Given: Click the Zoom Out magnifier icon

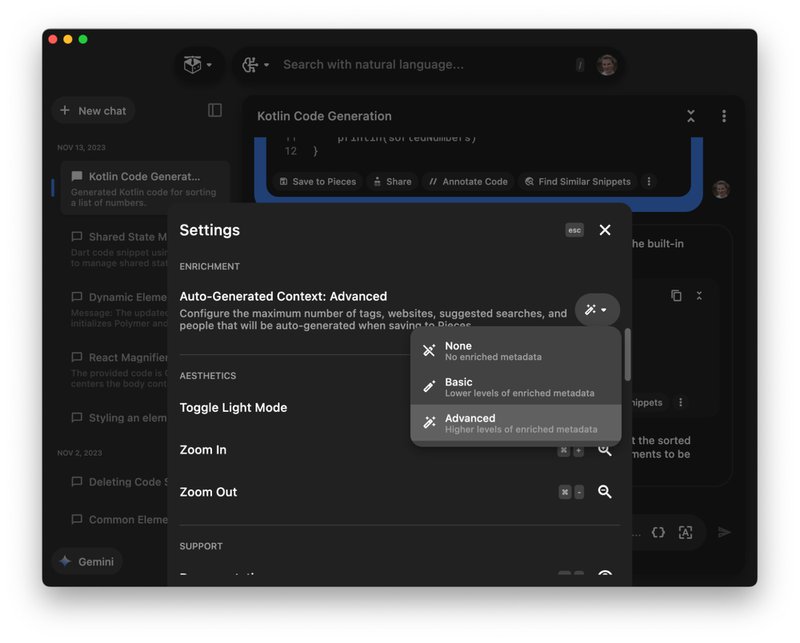Looking at the screenshot, I should pyautogui.click(x=605, y=492).
